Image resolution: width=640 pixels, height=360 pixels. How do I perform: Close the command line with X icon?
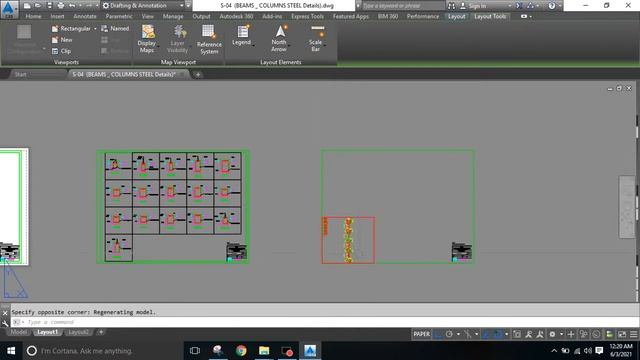pyautogui.click(x=5, y=313)
